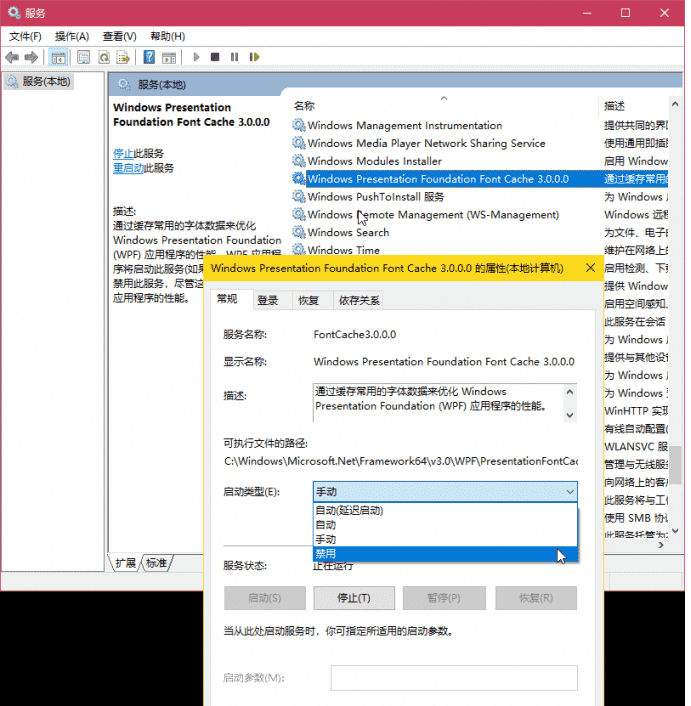Switch to the 标准 view tab

pos(156,563)
